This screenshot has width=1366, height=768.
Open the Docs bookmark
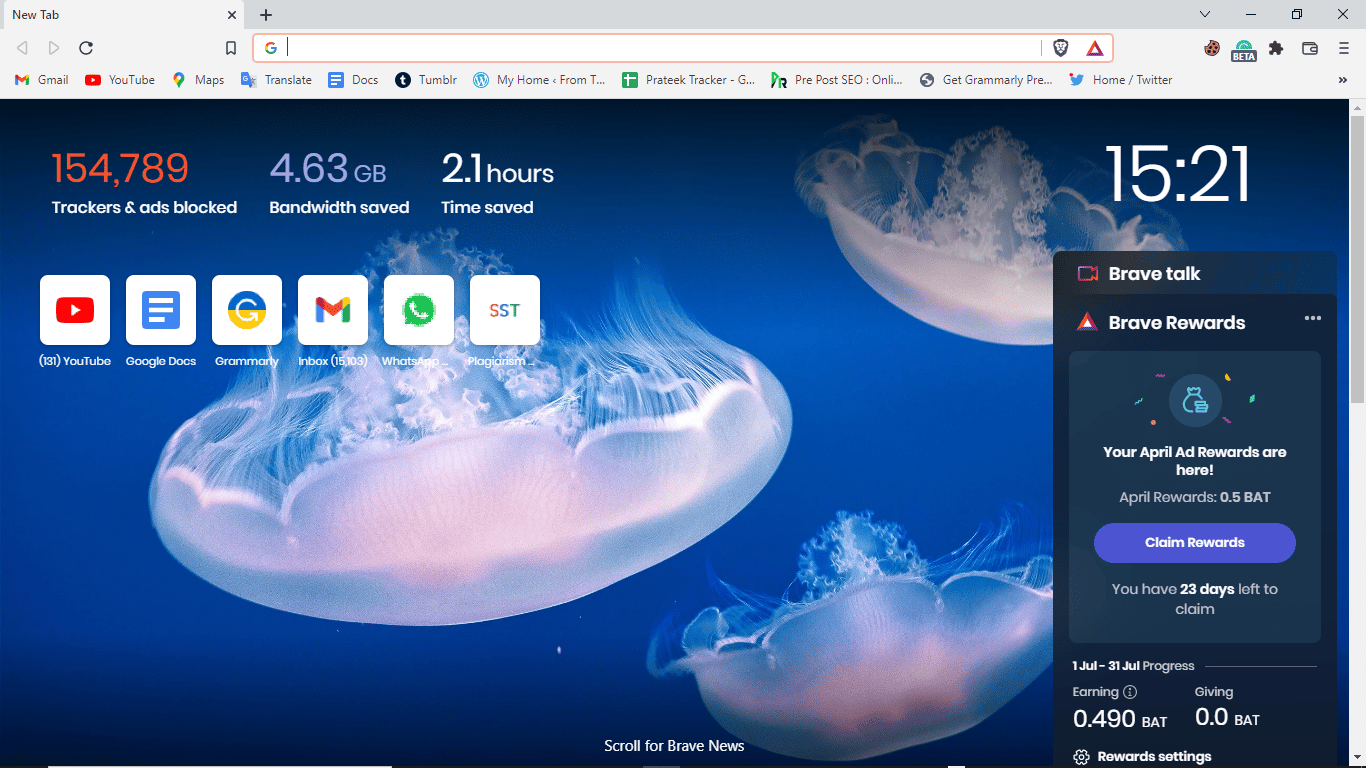pos(353,80)
